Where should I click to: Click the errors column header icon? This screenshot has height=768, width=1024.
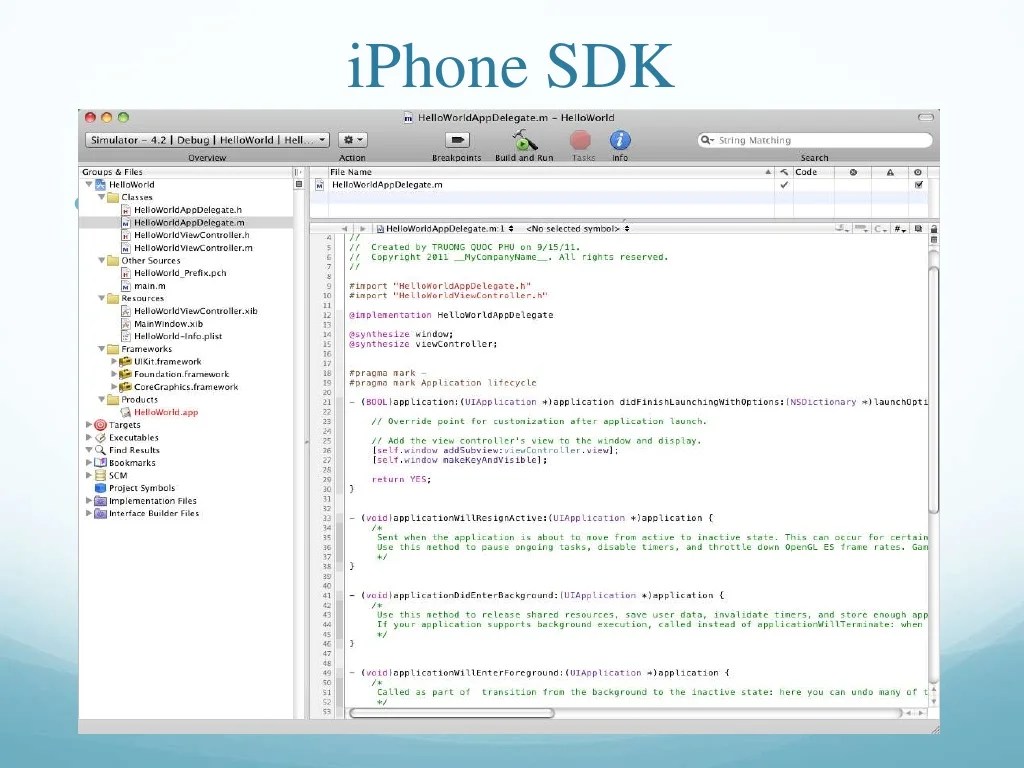coord(853,172)
